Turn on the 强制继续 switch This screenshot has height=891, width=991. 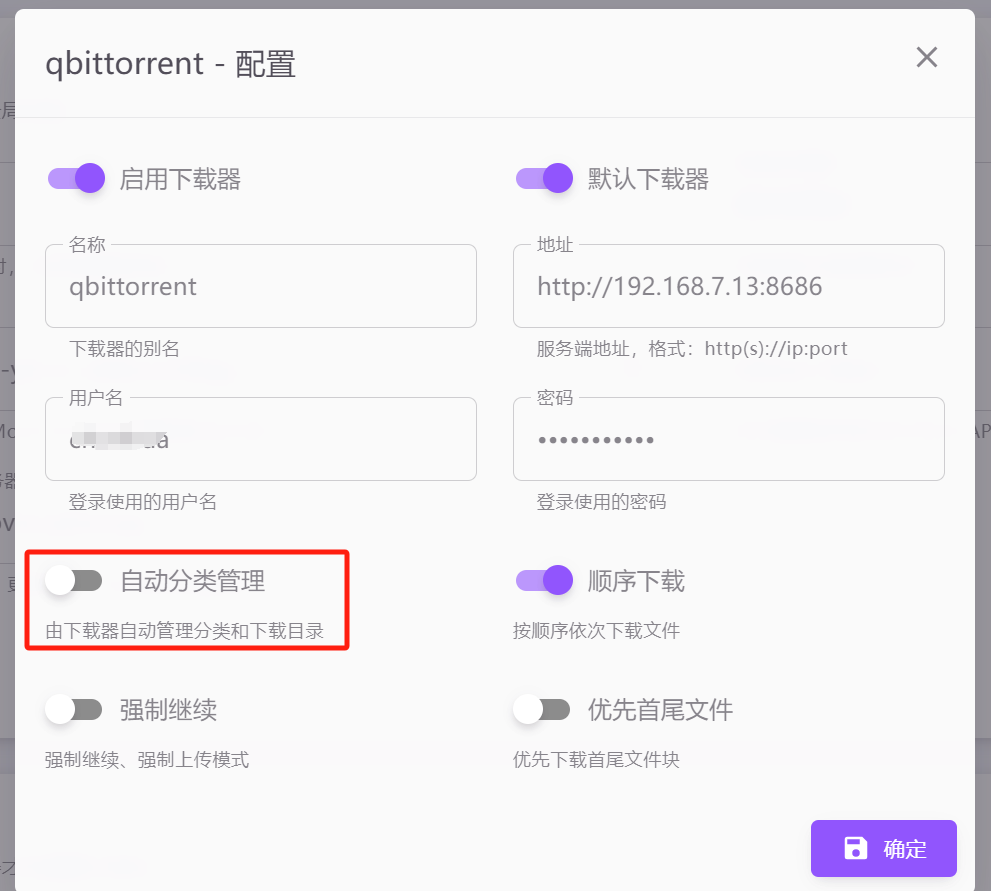(x=74, y=710)
